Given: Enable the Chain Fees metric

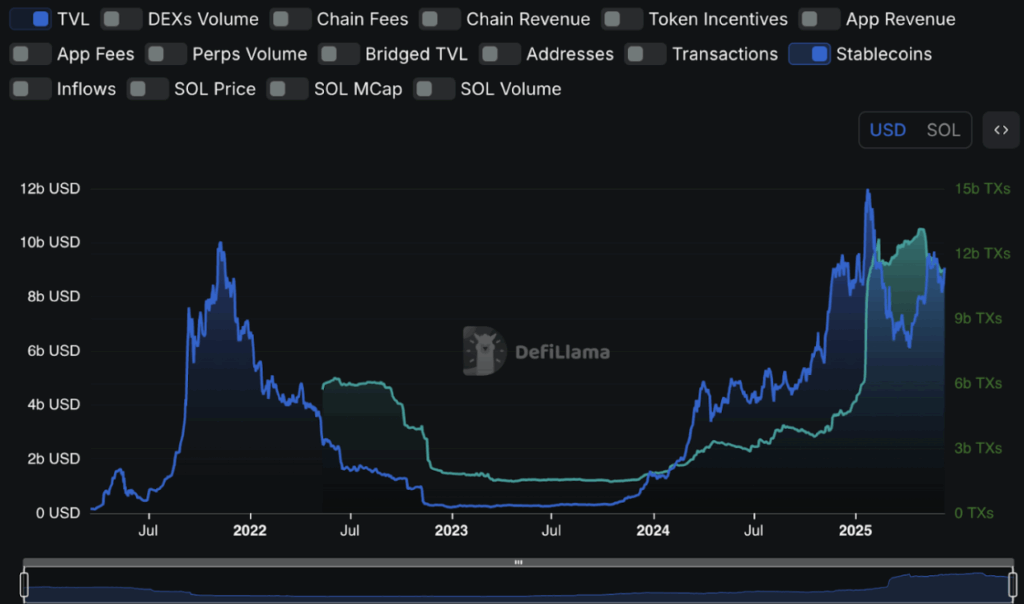Looking at the screenshot, I should [x=291, y=19].
